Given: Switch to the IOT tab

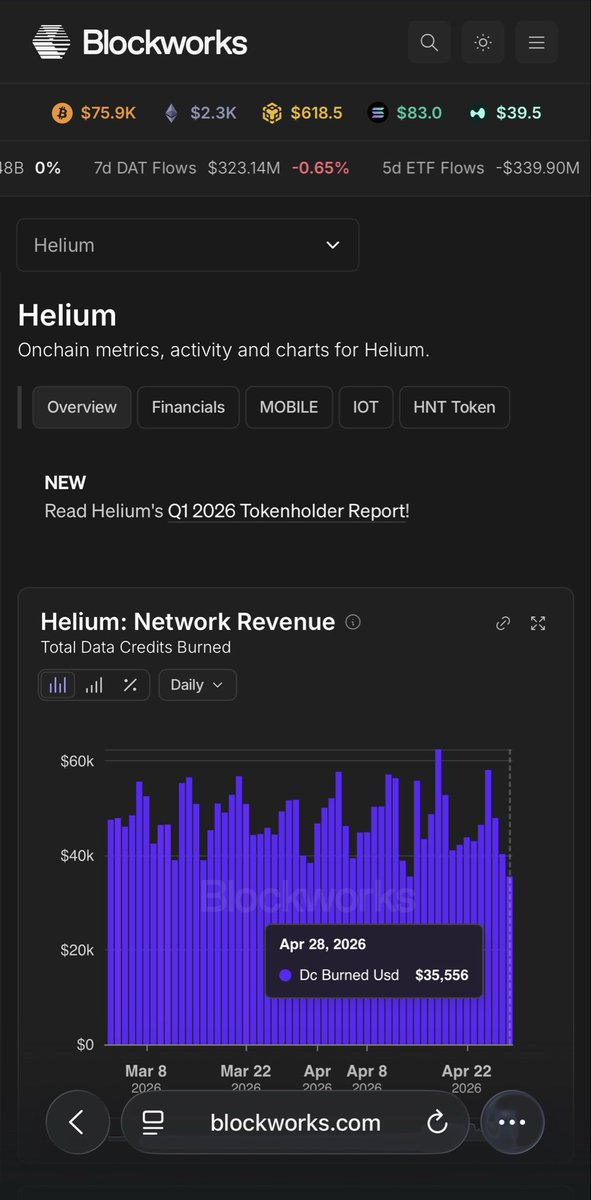Looking at the screenshot, I should [366, 407].
